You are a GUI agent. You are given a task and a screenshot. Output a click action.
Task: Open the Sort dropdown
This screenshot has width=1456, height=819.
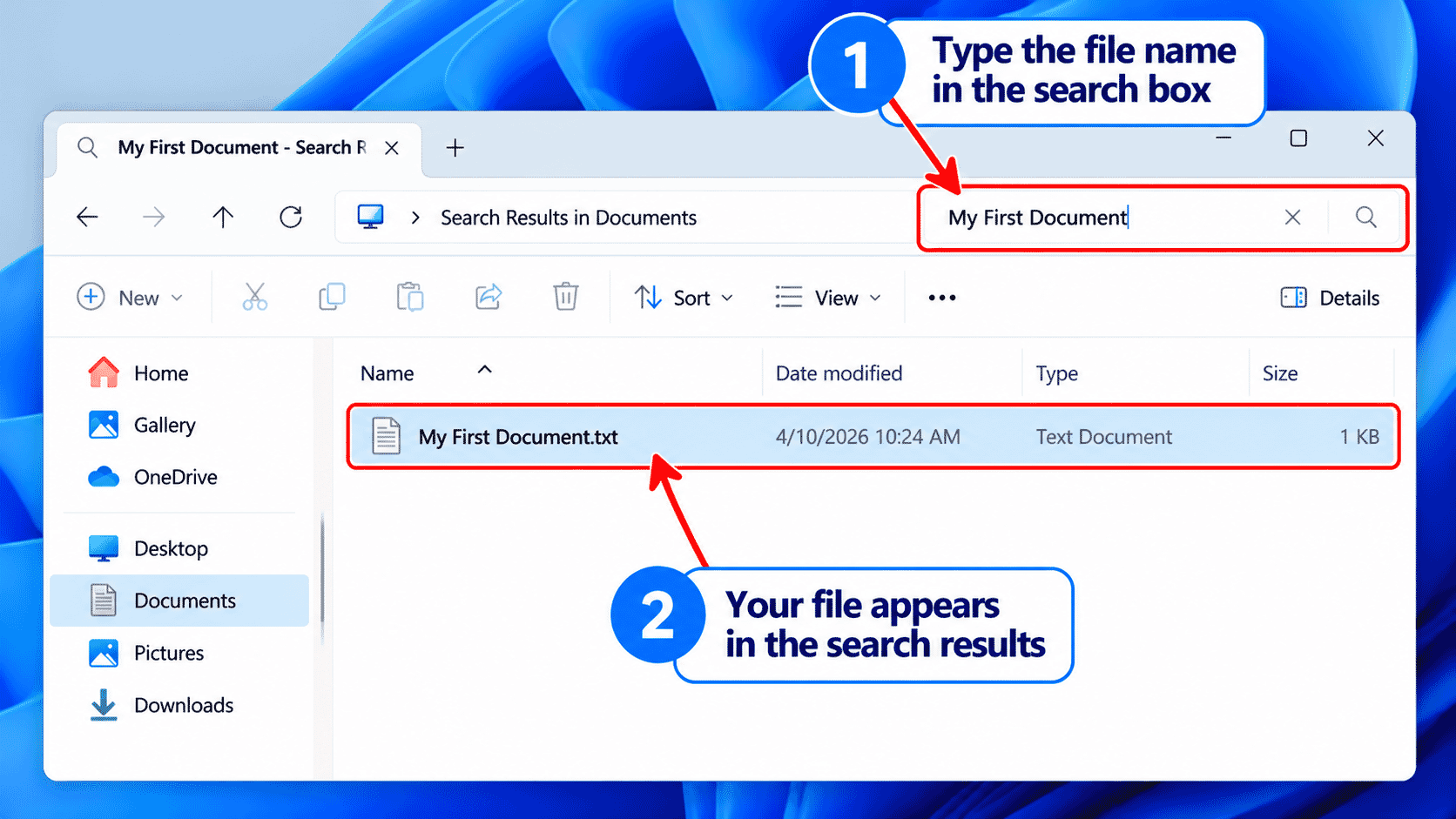coord(684,298)
